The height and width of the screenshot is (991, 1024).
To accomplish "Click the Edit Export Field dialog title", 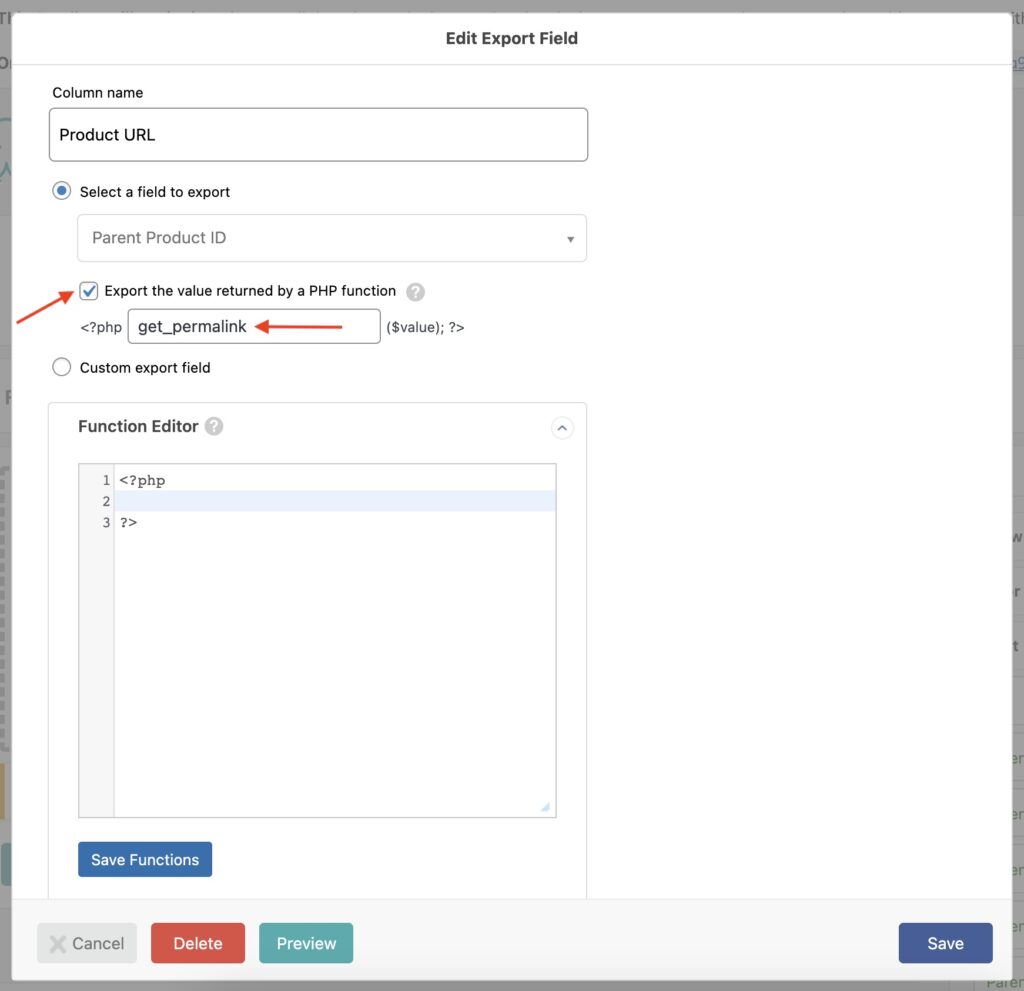I will click(511, 38).
